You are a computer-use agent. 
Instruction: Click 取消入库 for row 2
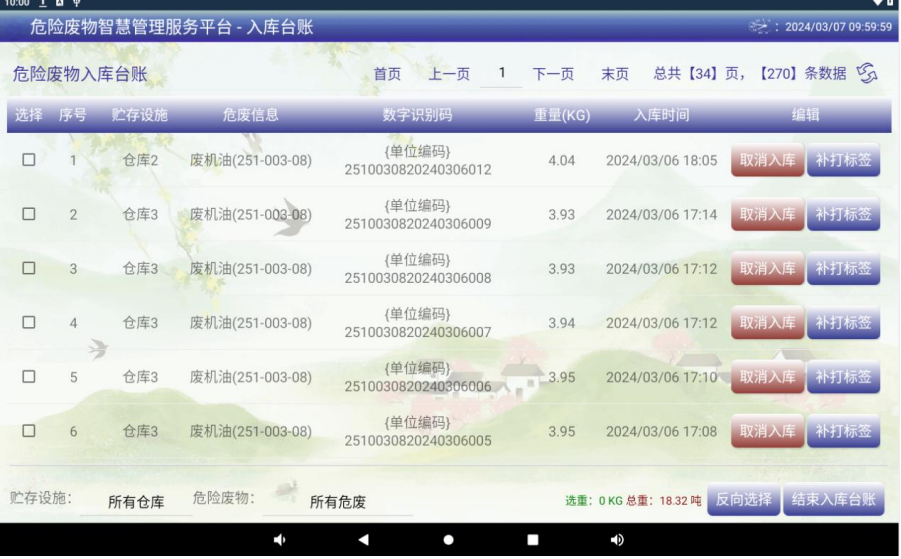pyautogui.click(x=767, y=214)
